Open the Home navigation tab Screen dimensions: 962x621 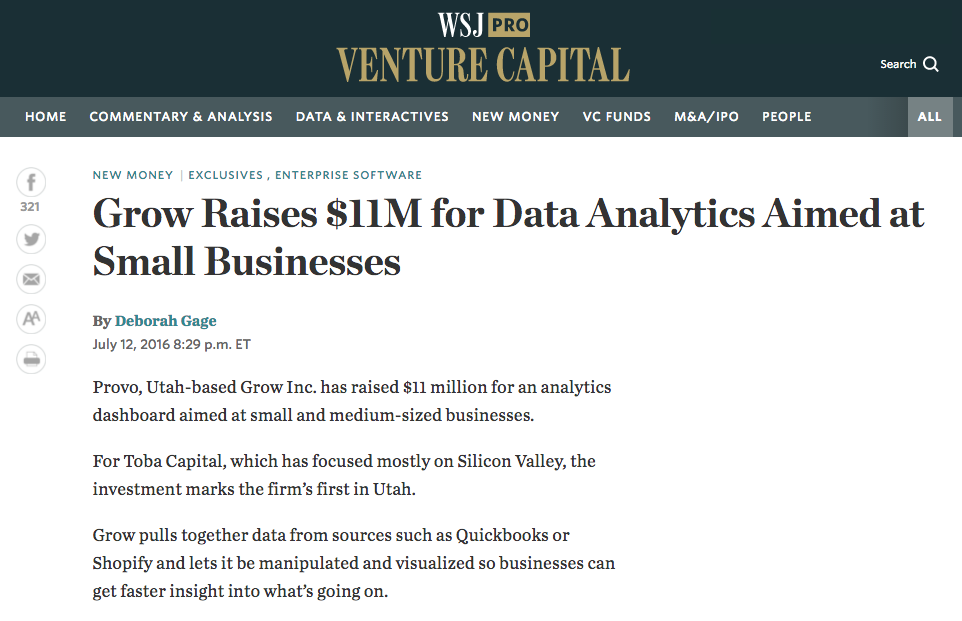(46, 117)
